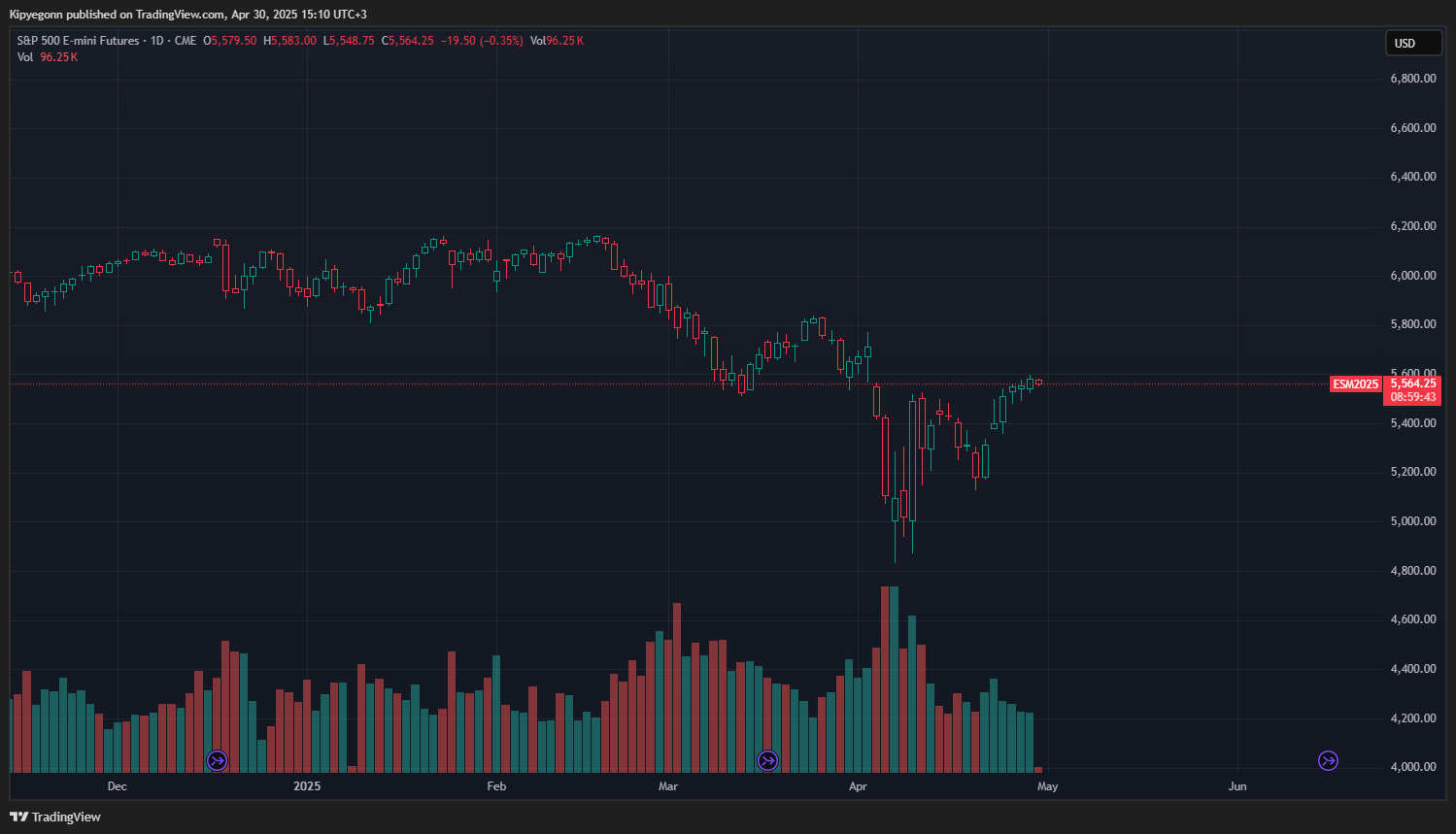Click the tallest volume bar in April
Image resolution: width=1456 pixels, height=834 pixels.
click(885, 680)
